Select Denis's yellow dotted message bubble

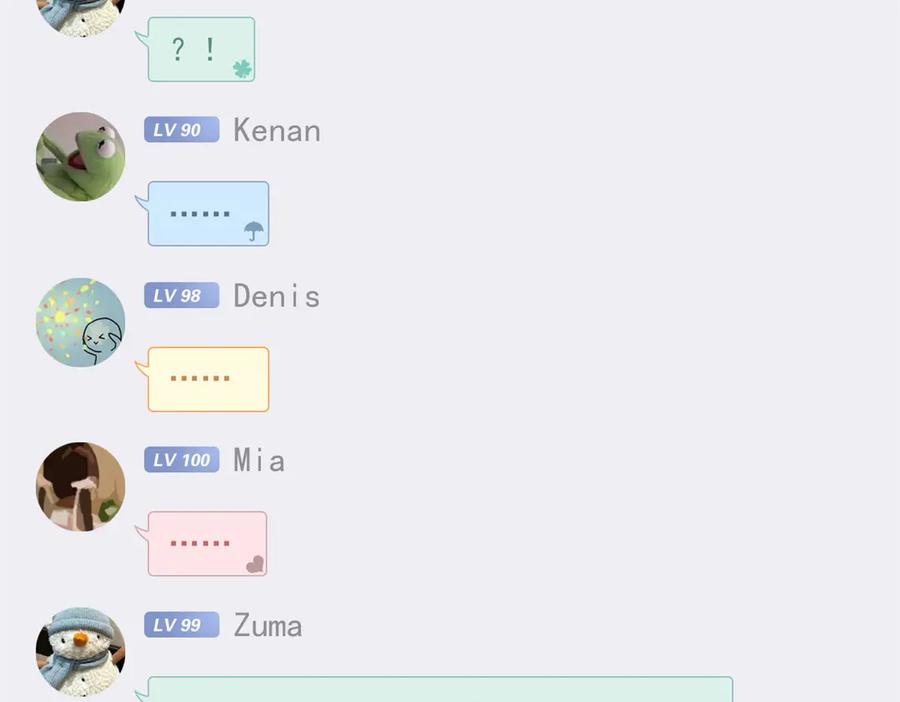click(x=208, y=379)
